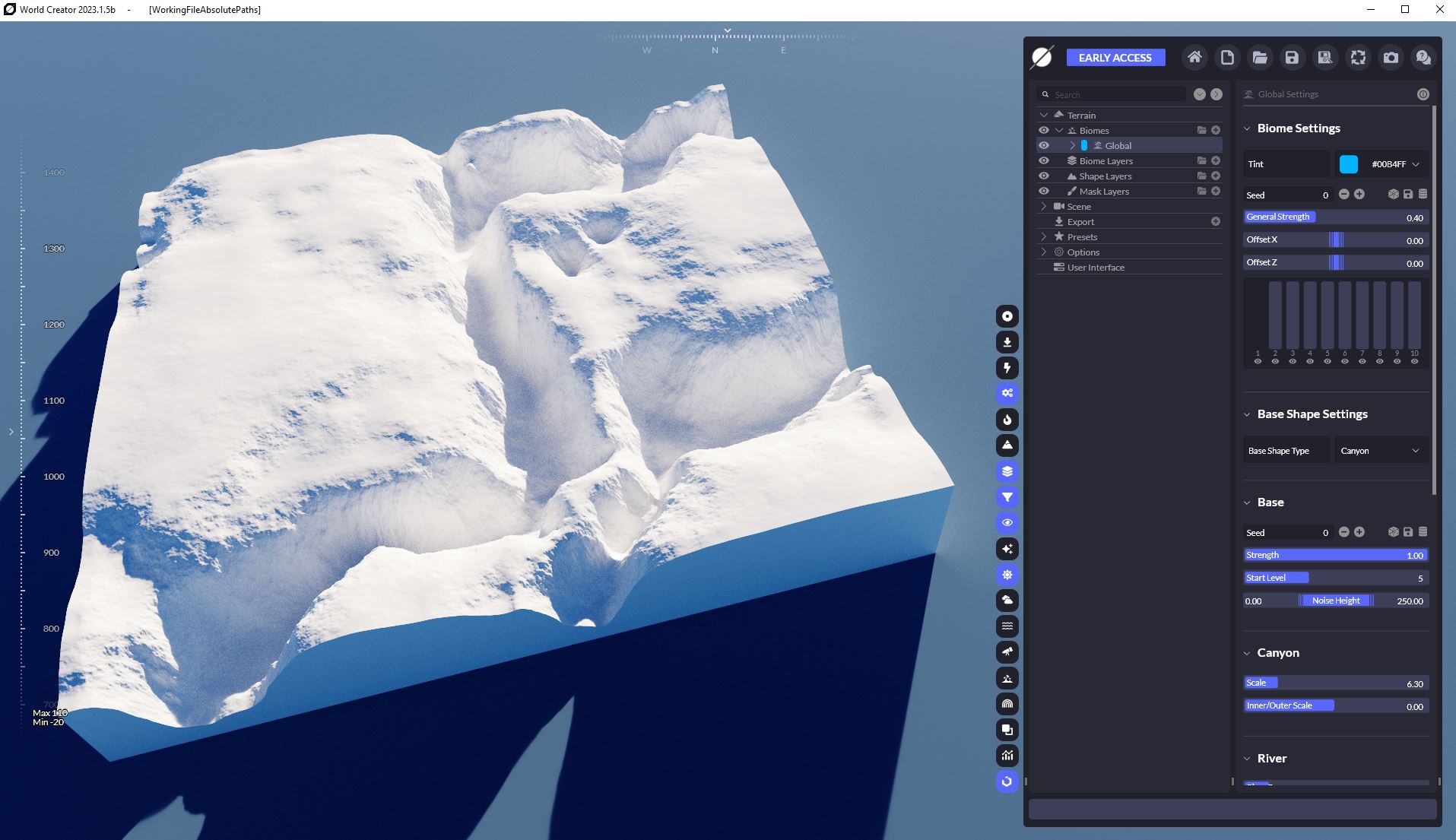Create a new project file
Screen dimensions: 1456x840
click(1227, 57)
